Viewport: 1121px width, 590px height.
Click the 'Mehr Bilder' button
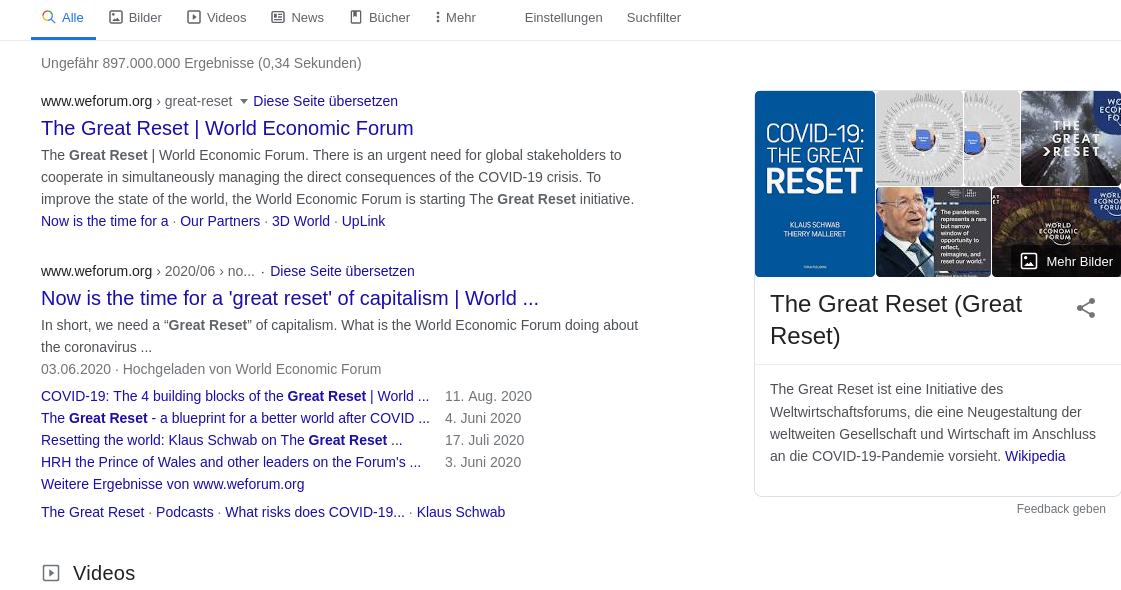tap(1066, 262)
